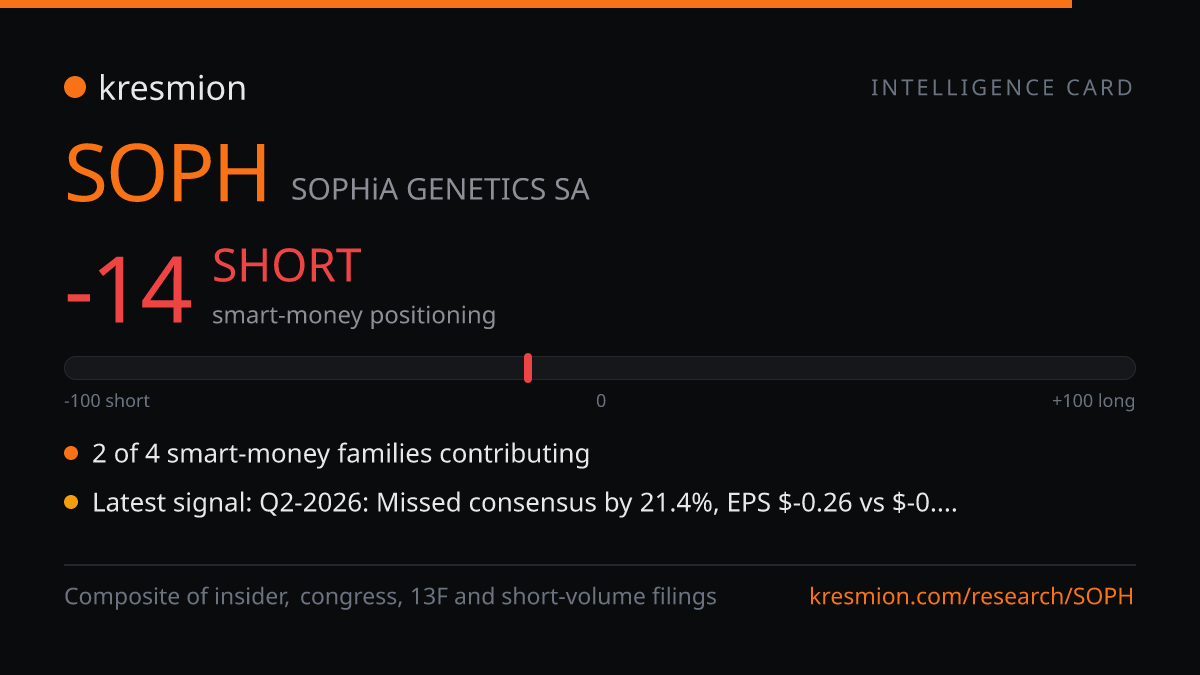1200x675 pixels.
Task: Open the Latest signal Q2-2026 text
Action: 525,503
